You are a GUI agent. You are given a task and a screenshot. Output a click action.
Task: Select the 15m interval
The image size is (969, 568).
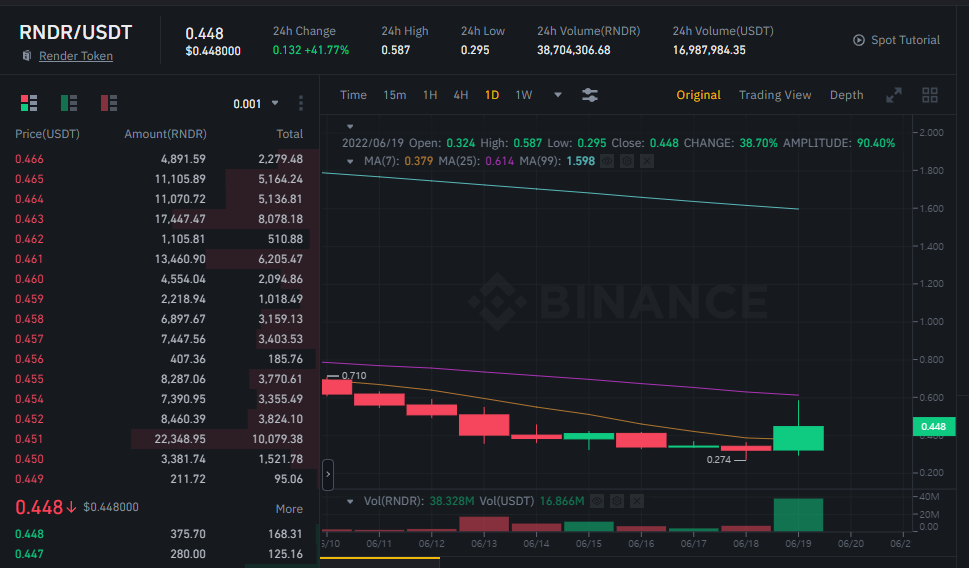394,95
